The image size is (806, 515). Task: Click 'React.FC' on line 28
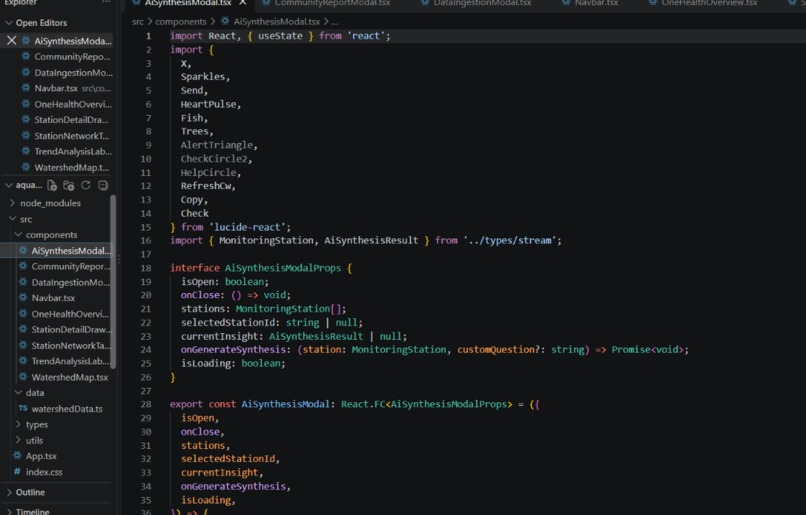click(363, 404)
